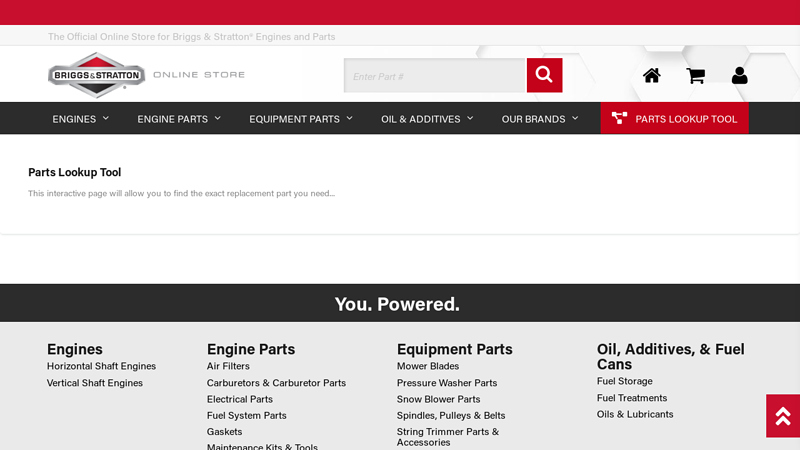Expand the Oil & Additives menu chevron

[470, 118]
